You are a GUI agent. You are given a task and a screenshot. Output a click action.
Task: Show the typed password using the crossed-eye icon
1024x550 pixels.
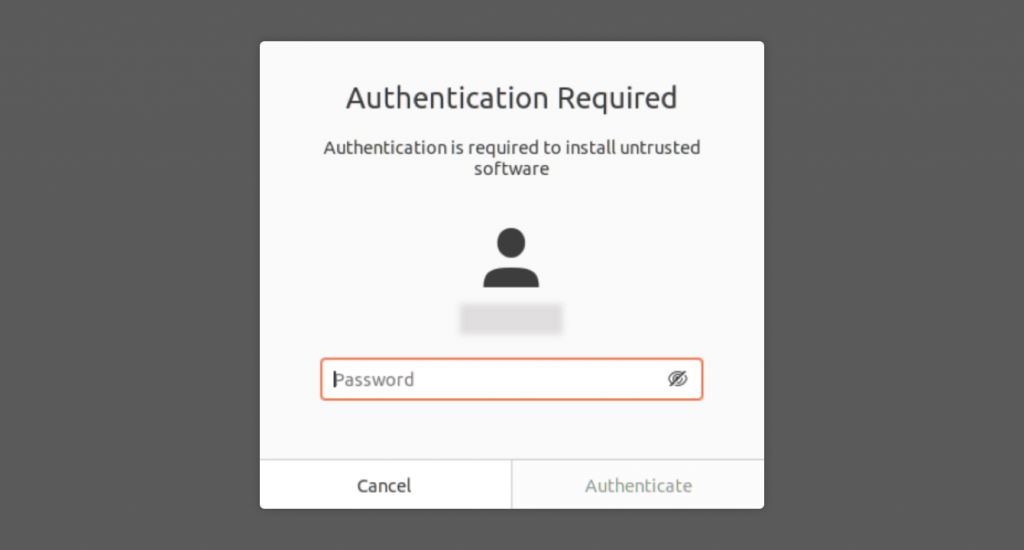coord(677,379)
